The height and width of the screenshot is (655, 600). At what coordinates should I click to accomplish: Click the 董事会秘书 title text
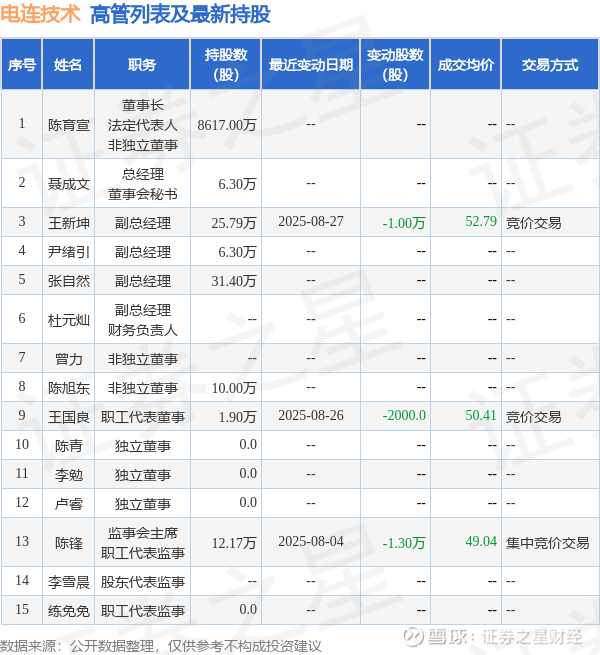[142, 194]
